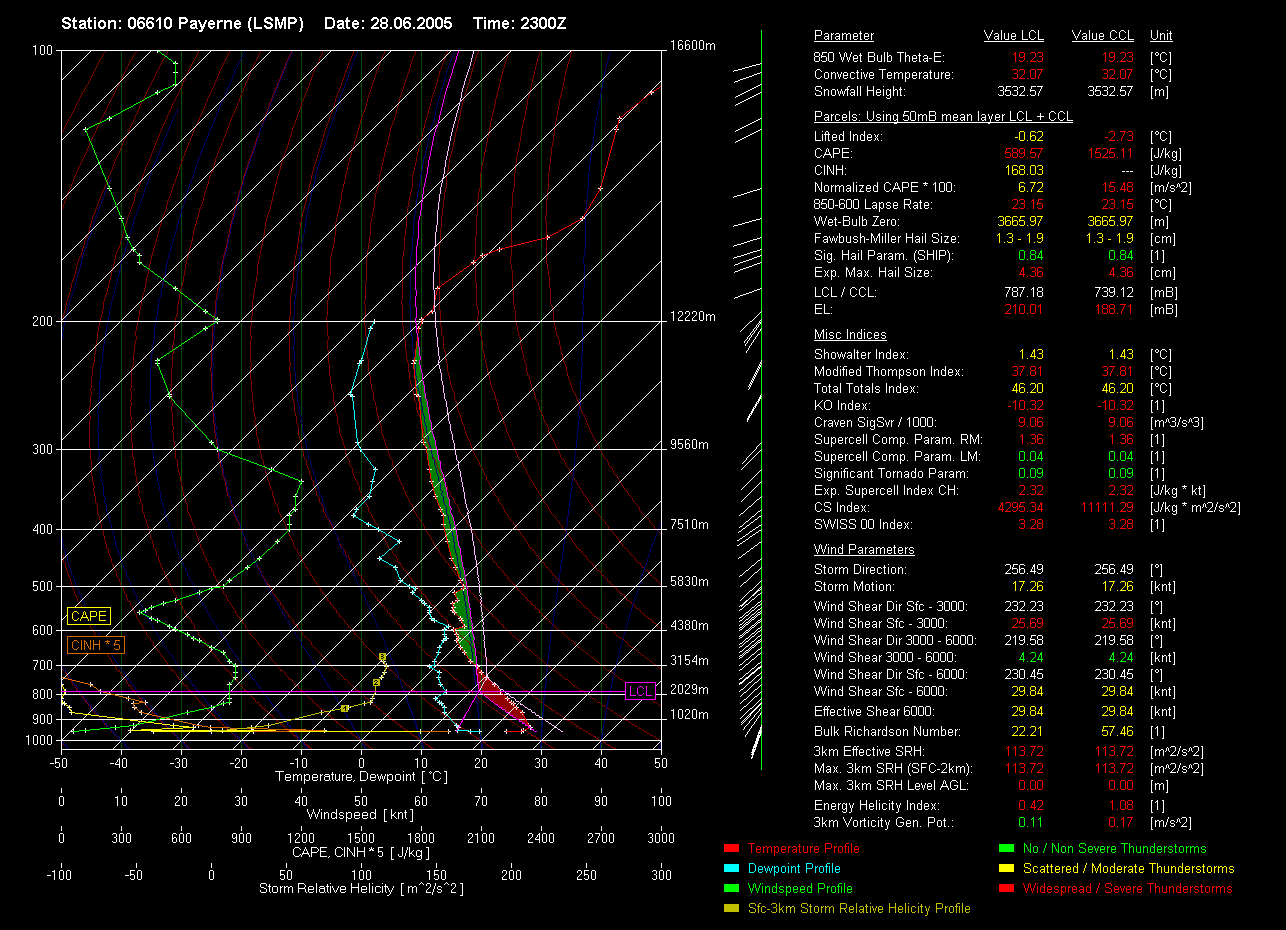Click the 850 Wet Bulb Theta-E row label

(879, 58)
